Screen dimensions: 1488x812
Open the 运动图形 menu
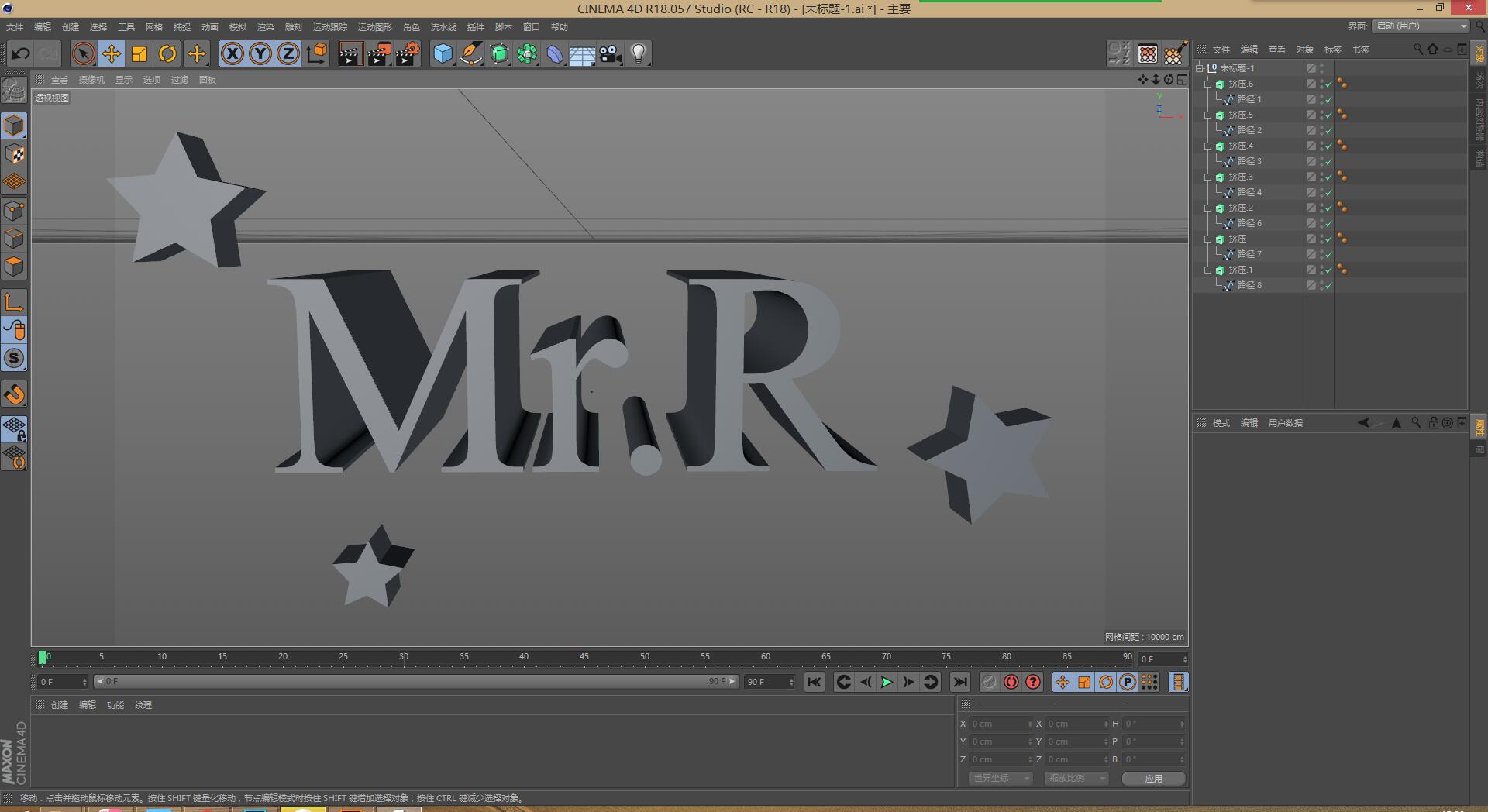(375, 27)
